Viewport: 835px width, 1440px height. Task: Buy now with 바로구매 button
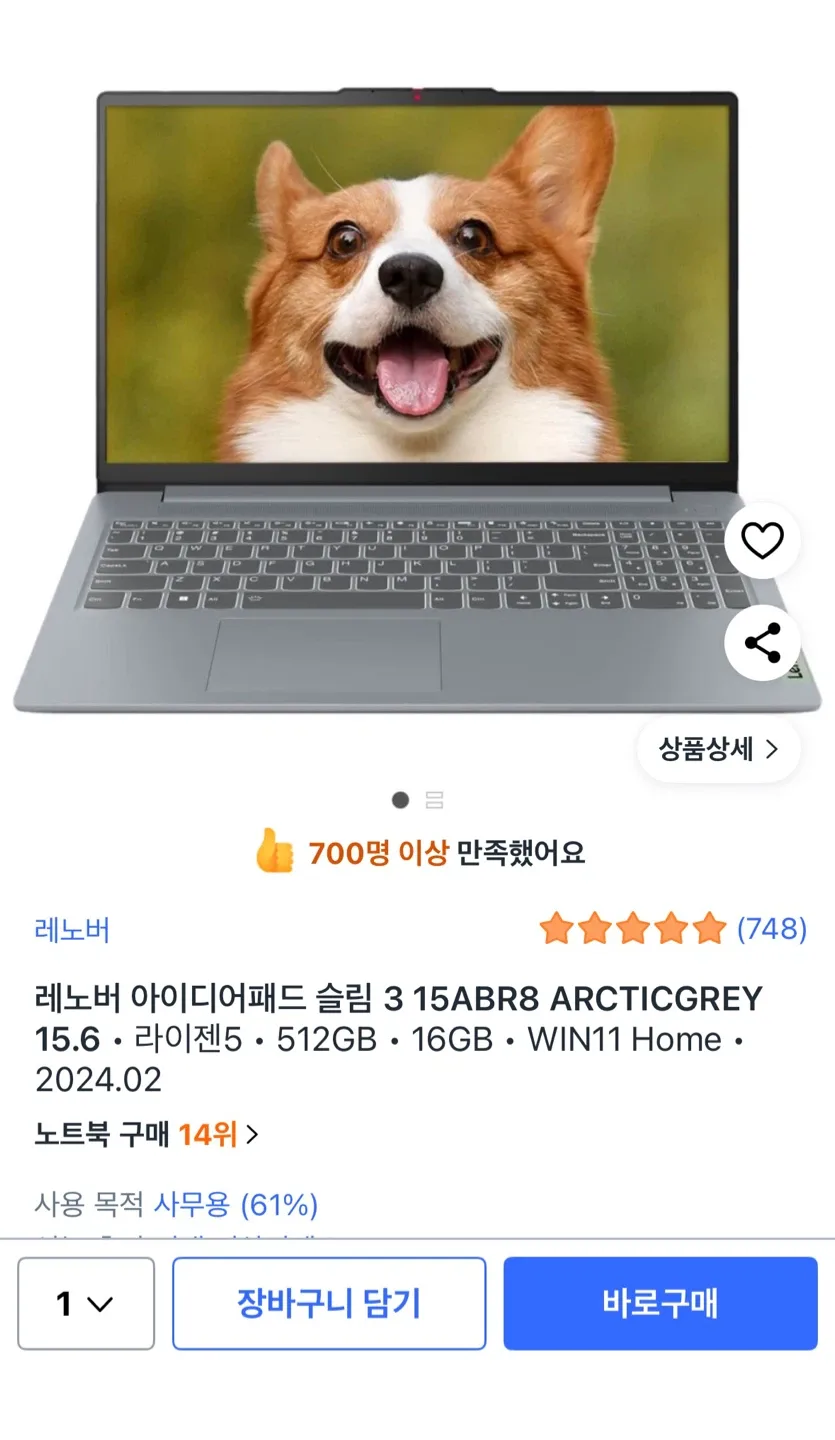pyautogui.click(x=660, y=1304)
